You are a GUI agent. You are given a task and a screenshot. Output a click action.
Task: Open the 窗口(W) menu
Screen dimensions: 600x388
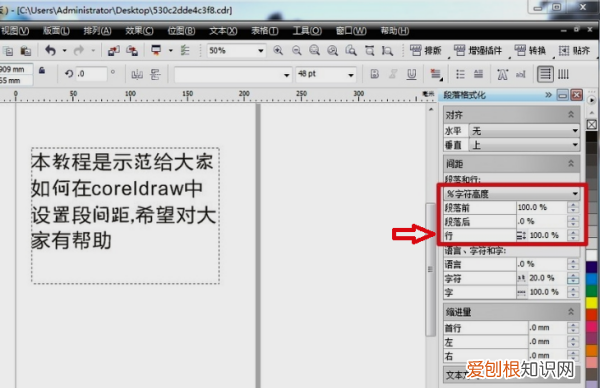[351, 31]
